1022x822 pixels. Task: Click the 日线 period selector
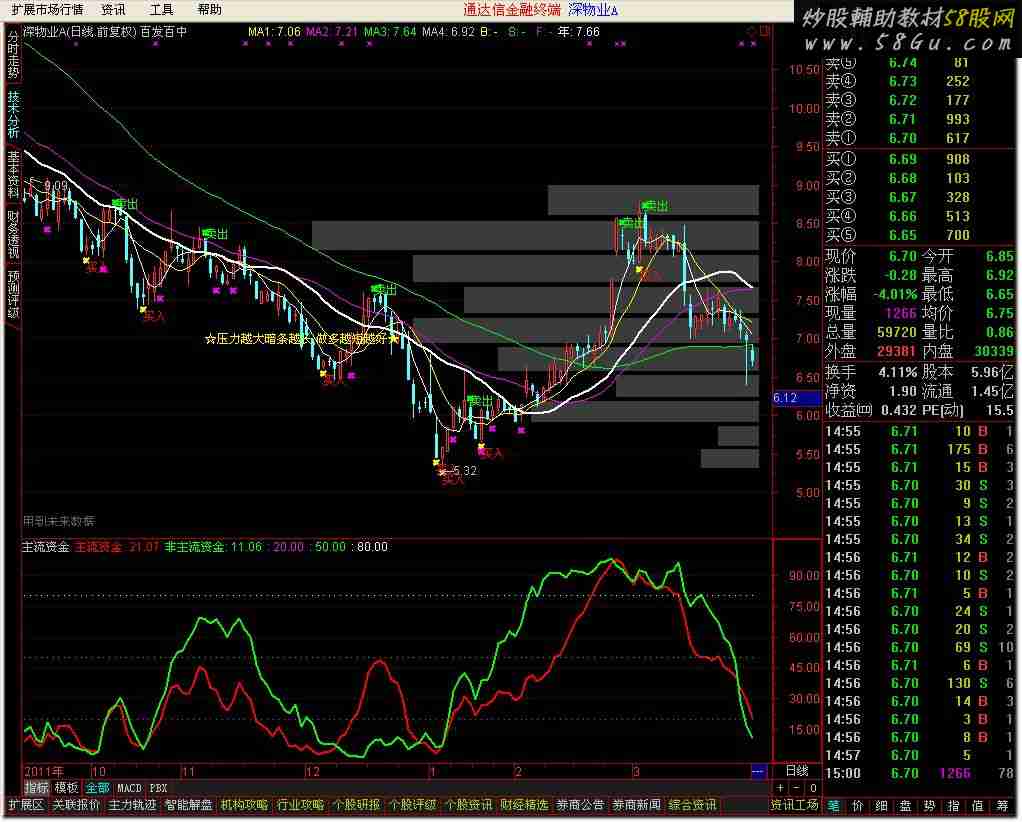tap(796, 771)
